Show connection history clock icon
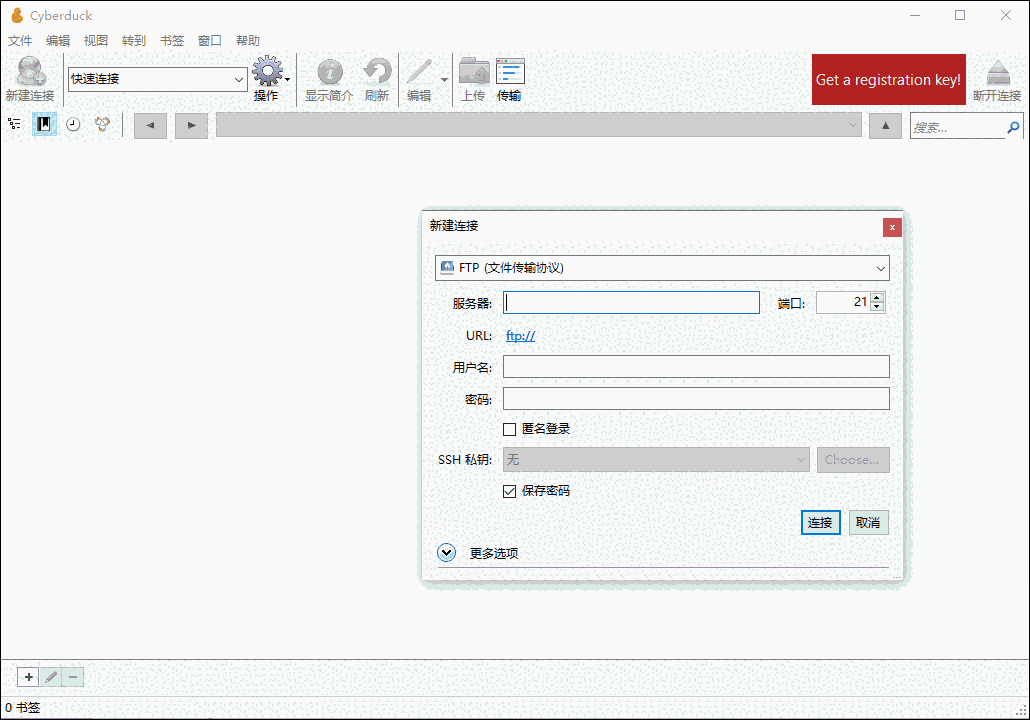The width and height of the screenshot is (1030, 720). point(73,124)
